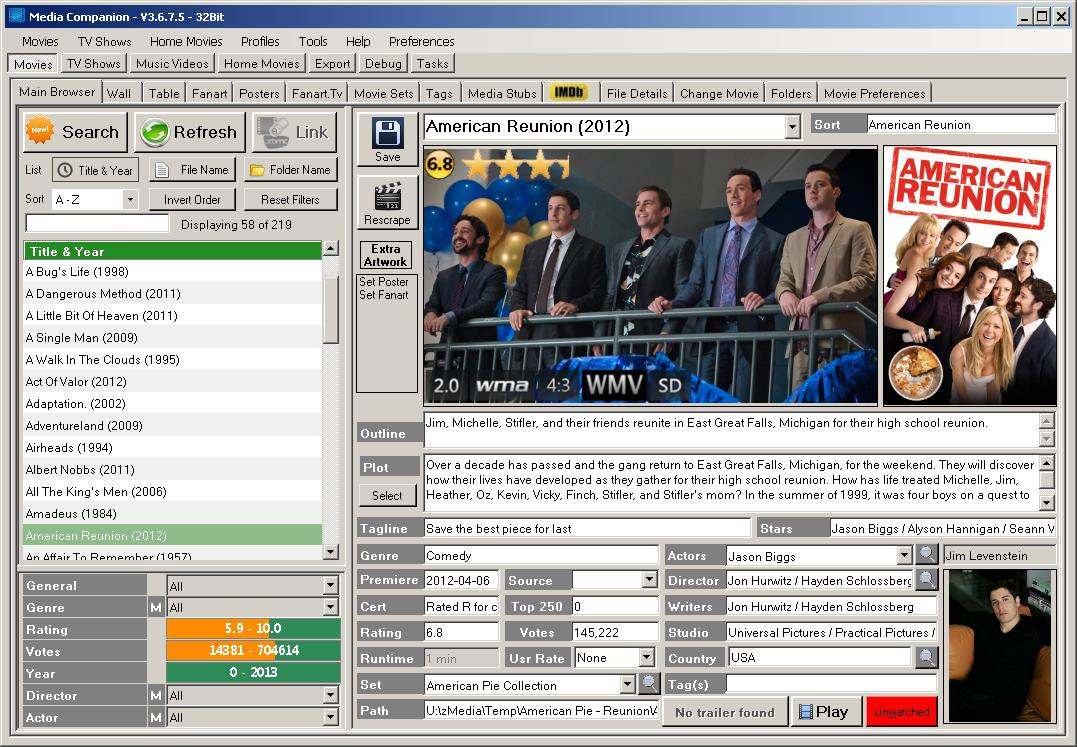Open the Sort A-Z dropdown

click(x=131, y=199)
